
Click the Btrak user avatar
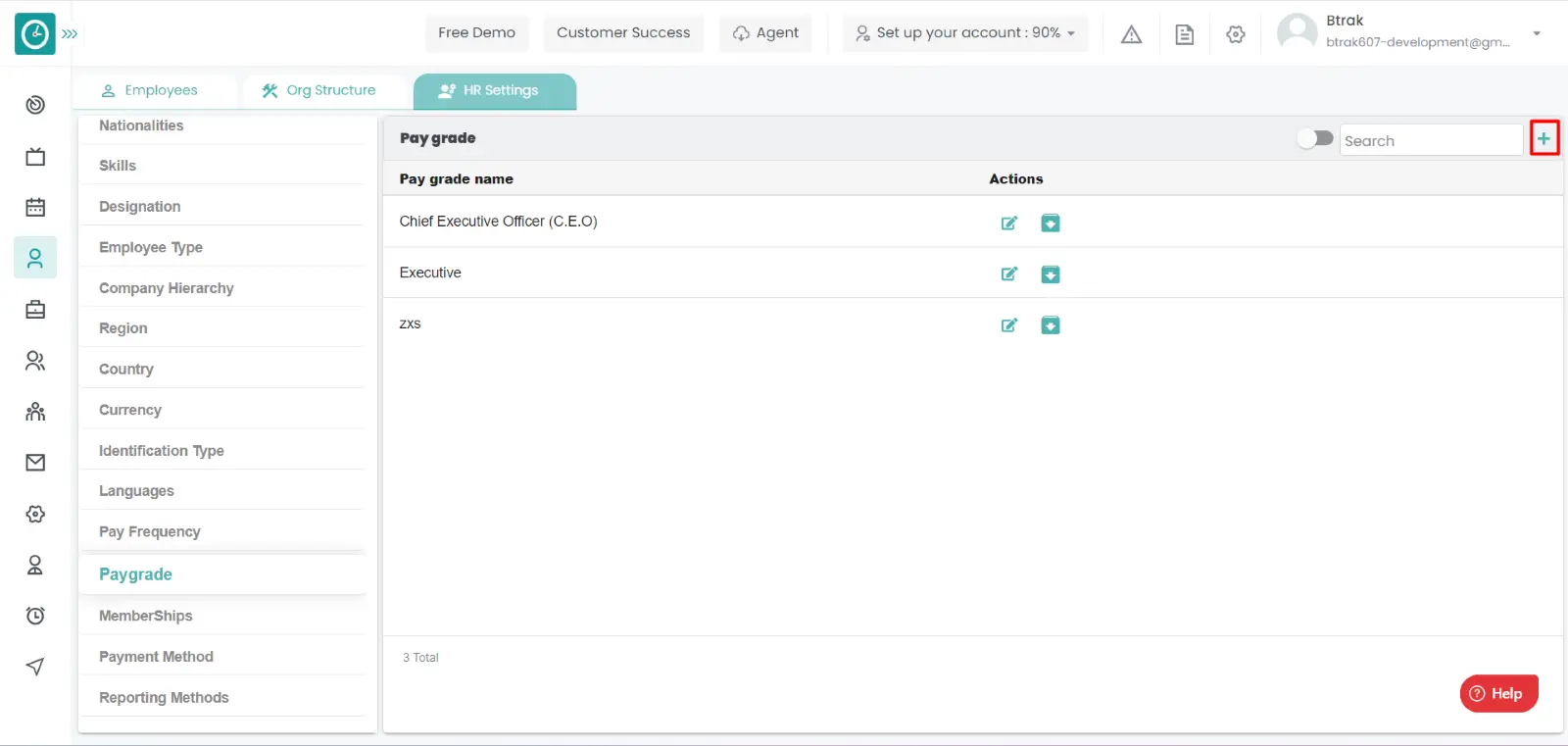[1298, 32]
